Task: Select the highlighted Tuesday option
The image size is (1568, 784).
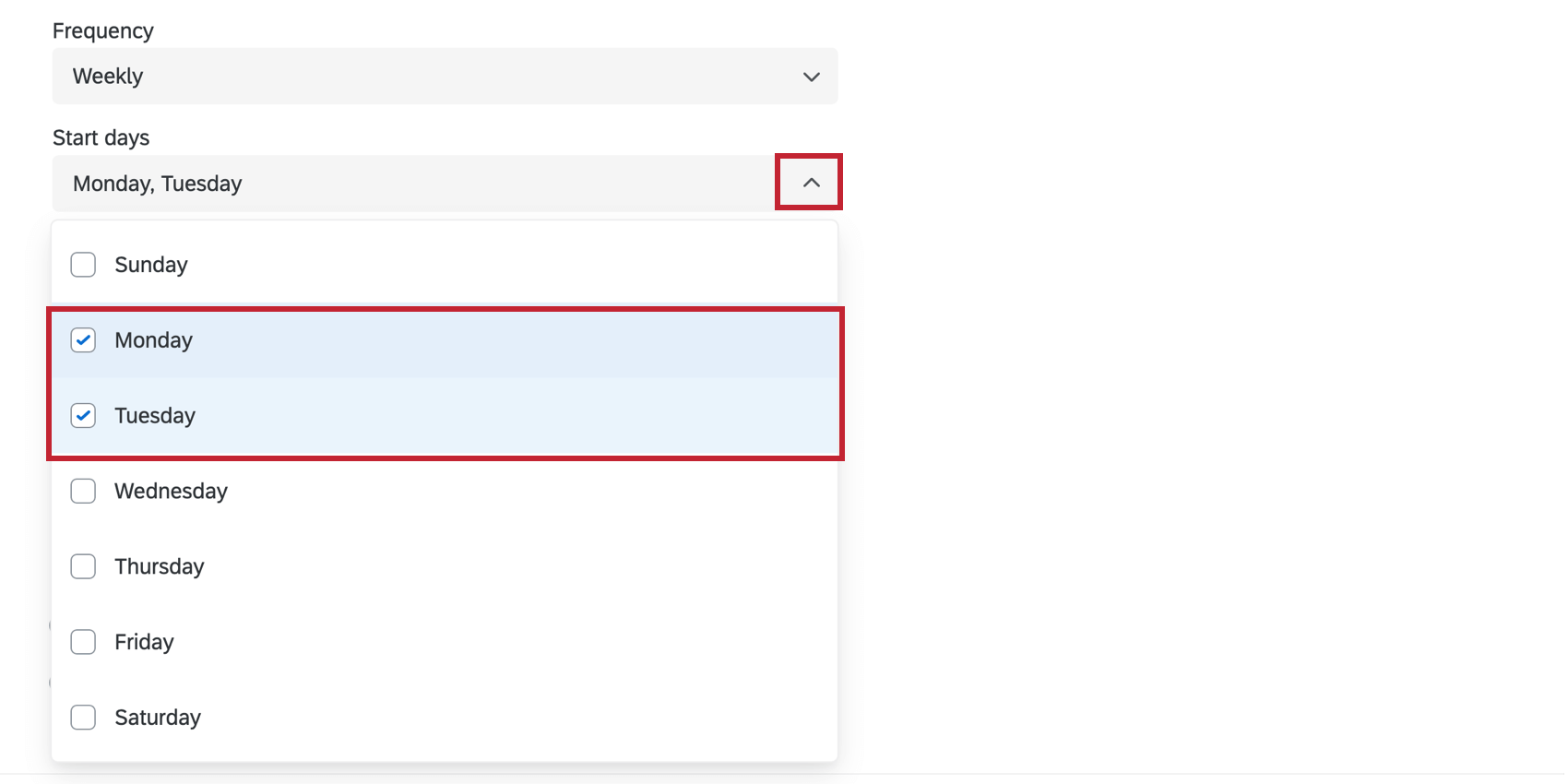Action: (369, 416)
